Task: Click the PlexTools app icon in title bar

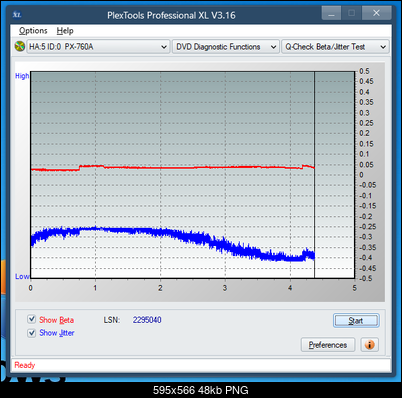Action: 17,15
